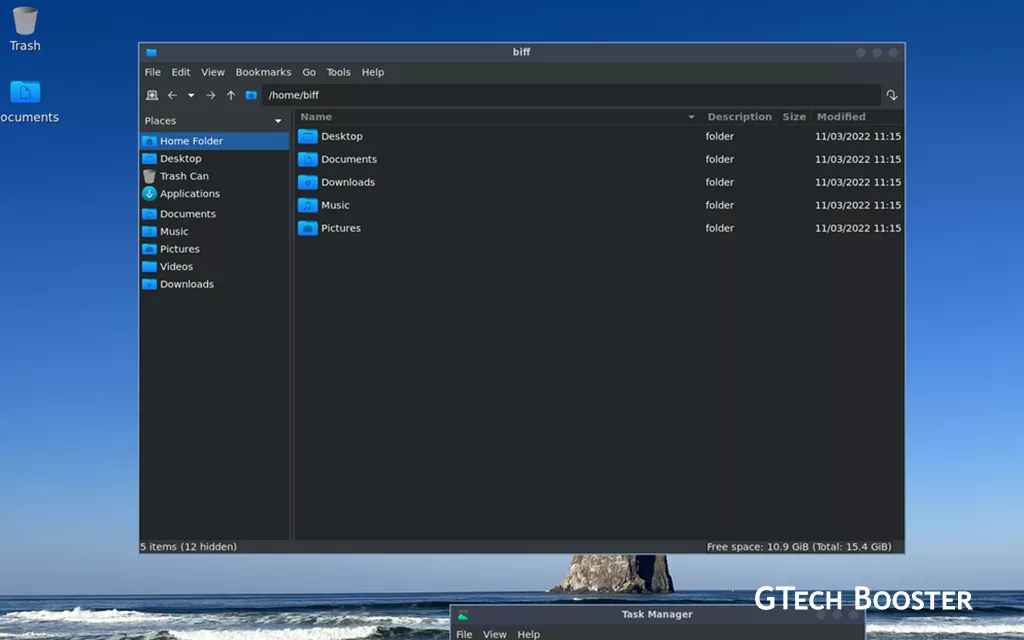Go forward using the right arrow

[210, 95]
